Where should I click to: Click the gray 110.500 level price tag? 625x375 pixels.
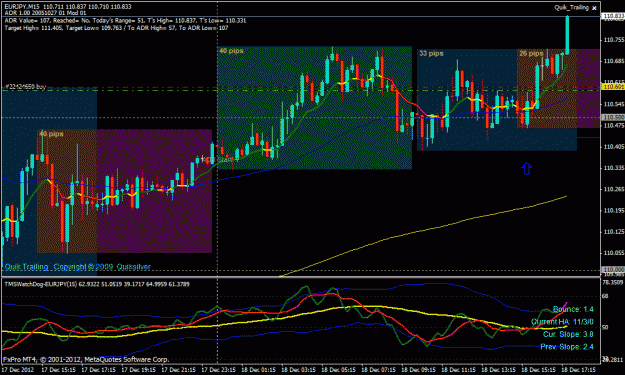click(613, 118)
